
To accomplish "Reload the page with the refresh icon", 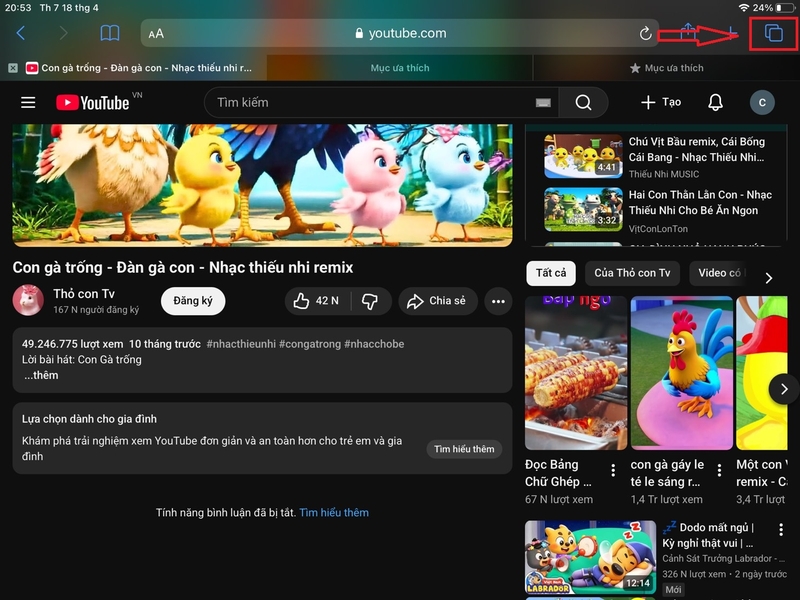I will (x=645, y=34).
